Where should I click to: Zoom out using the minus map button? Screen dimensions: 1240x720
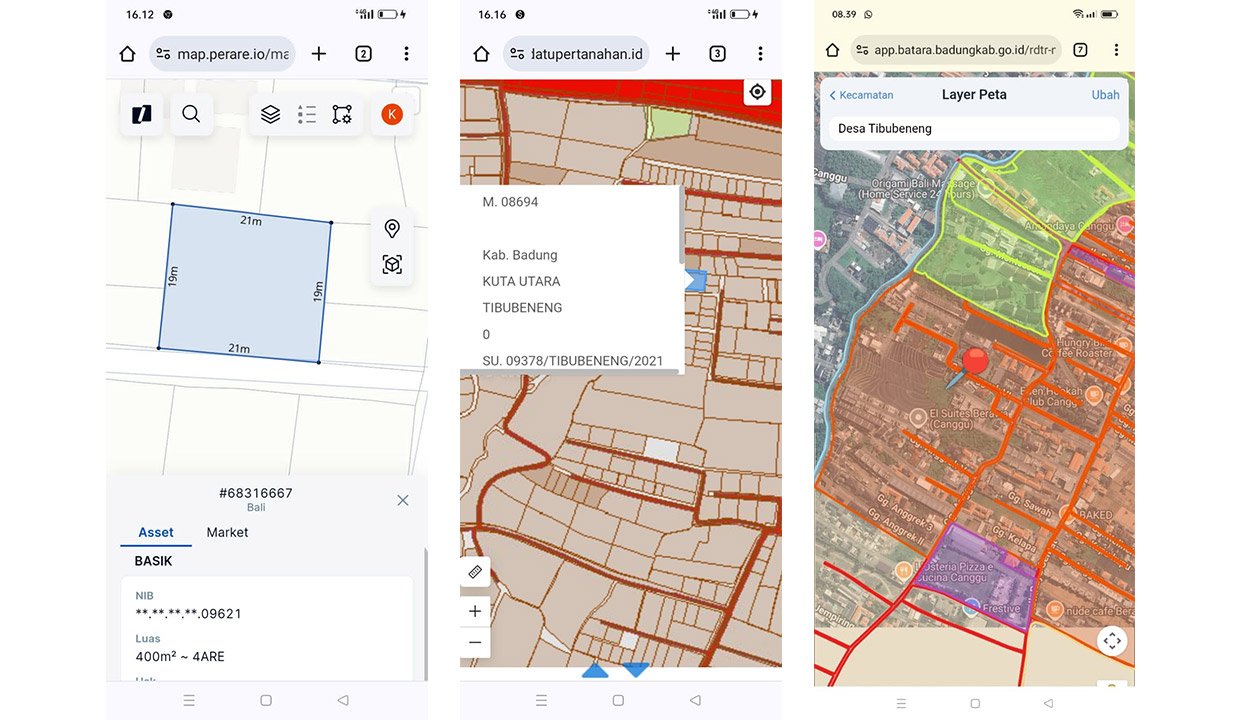click(475, 642)
